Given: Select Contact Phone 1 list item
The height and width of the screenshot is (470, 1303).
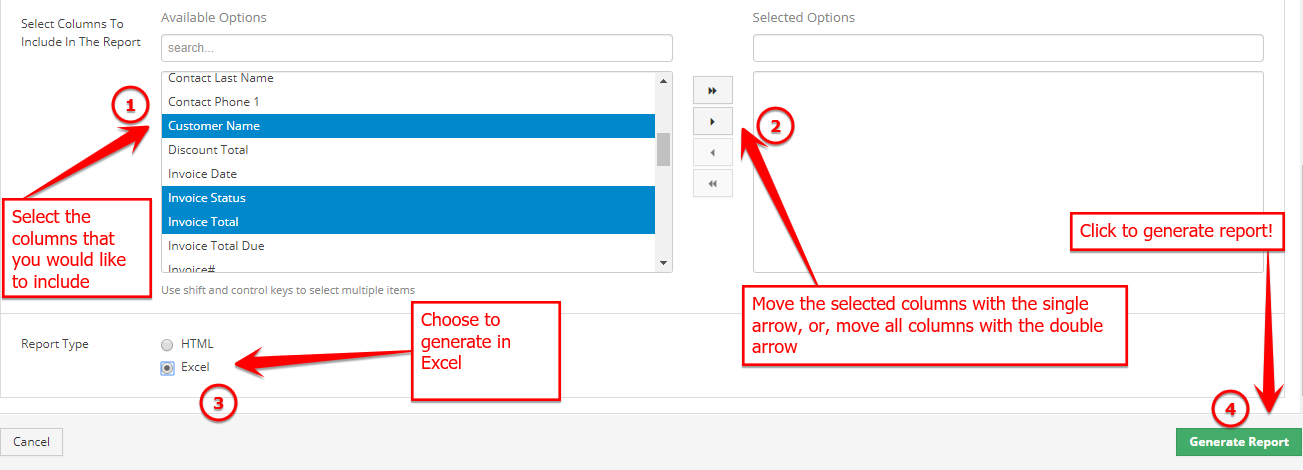Looking at the screenshot, I should [x=408, y=102].
